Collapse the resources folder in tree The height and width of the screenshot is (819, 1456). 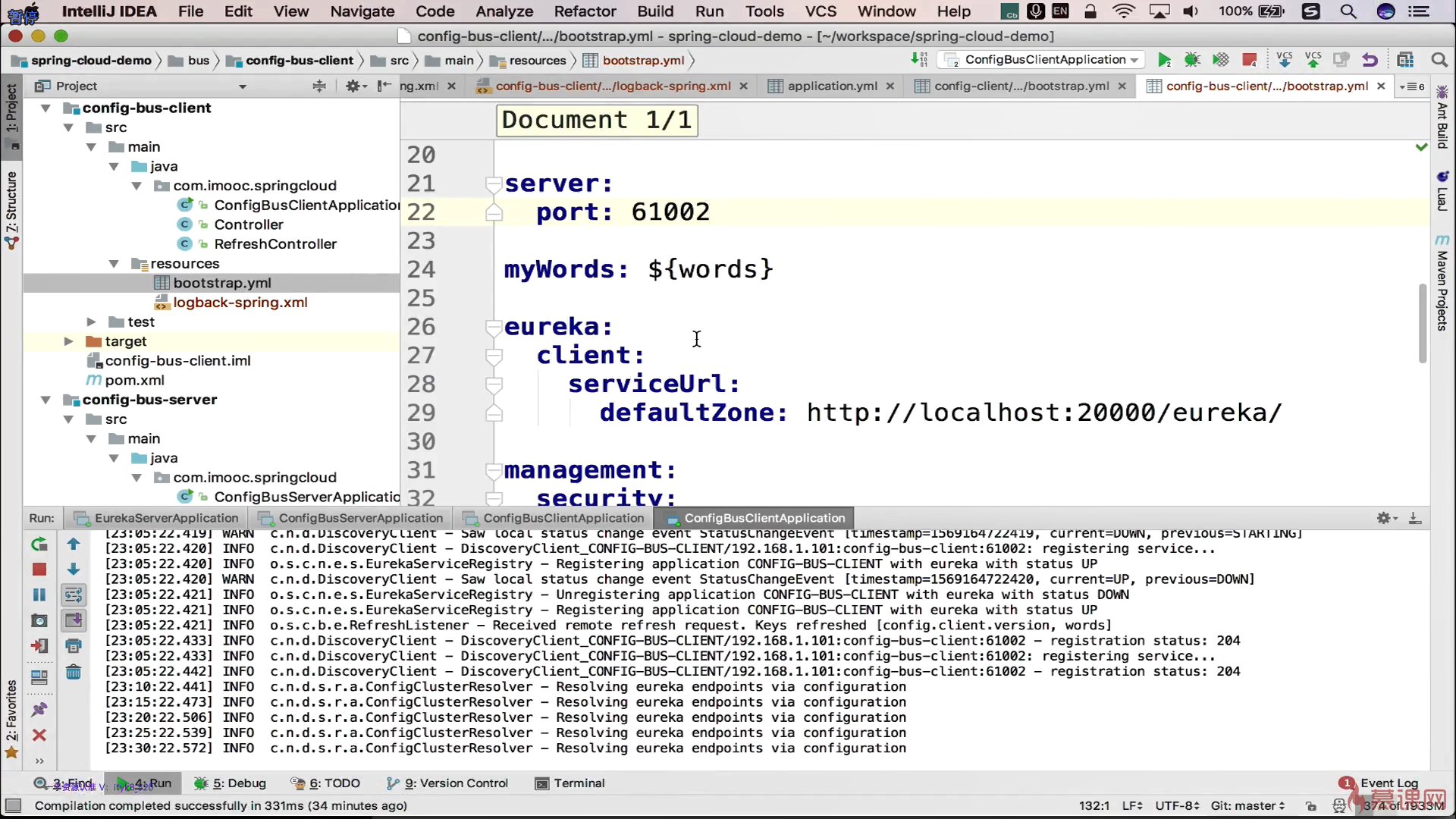pyautogui.click(x=114, y=264)
